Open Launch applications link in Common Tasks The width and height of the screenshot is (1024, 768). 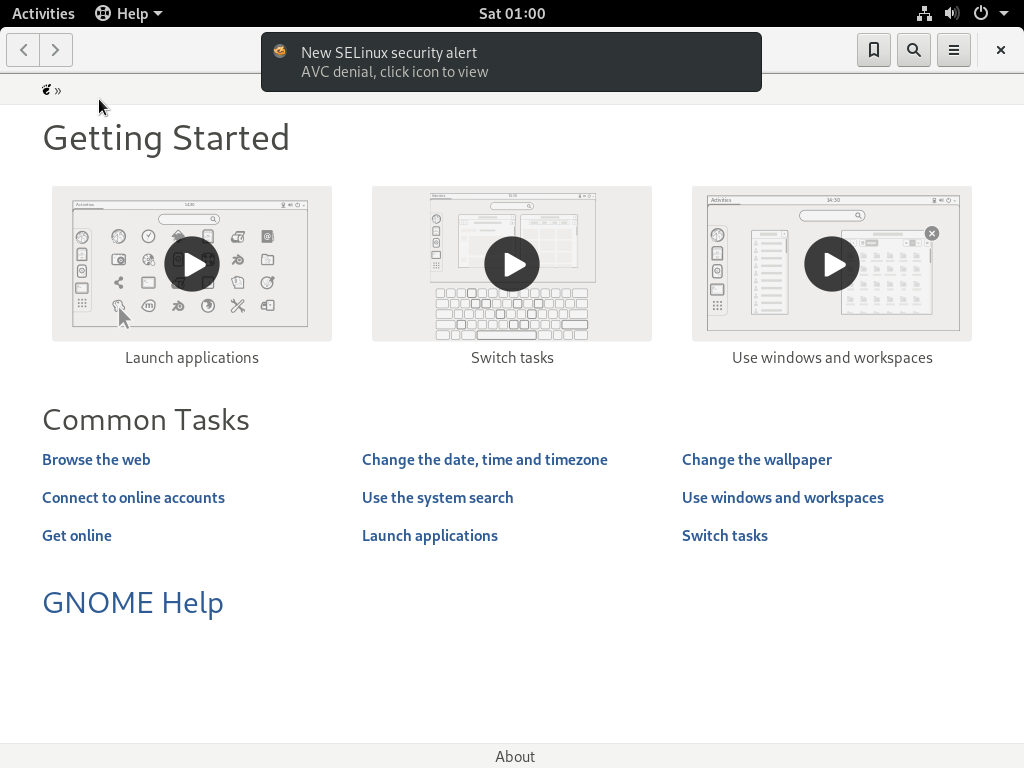click(430, 536)
